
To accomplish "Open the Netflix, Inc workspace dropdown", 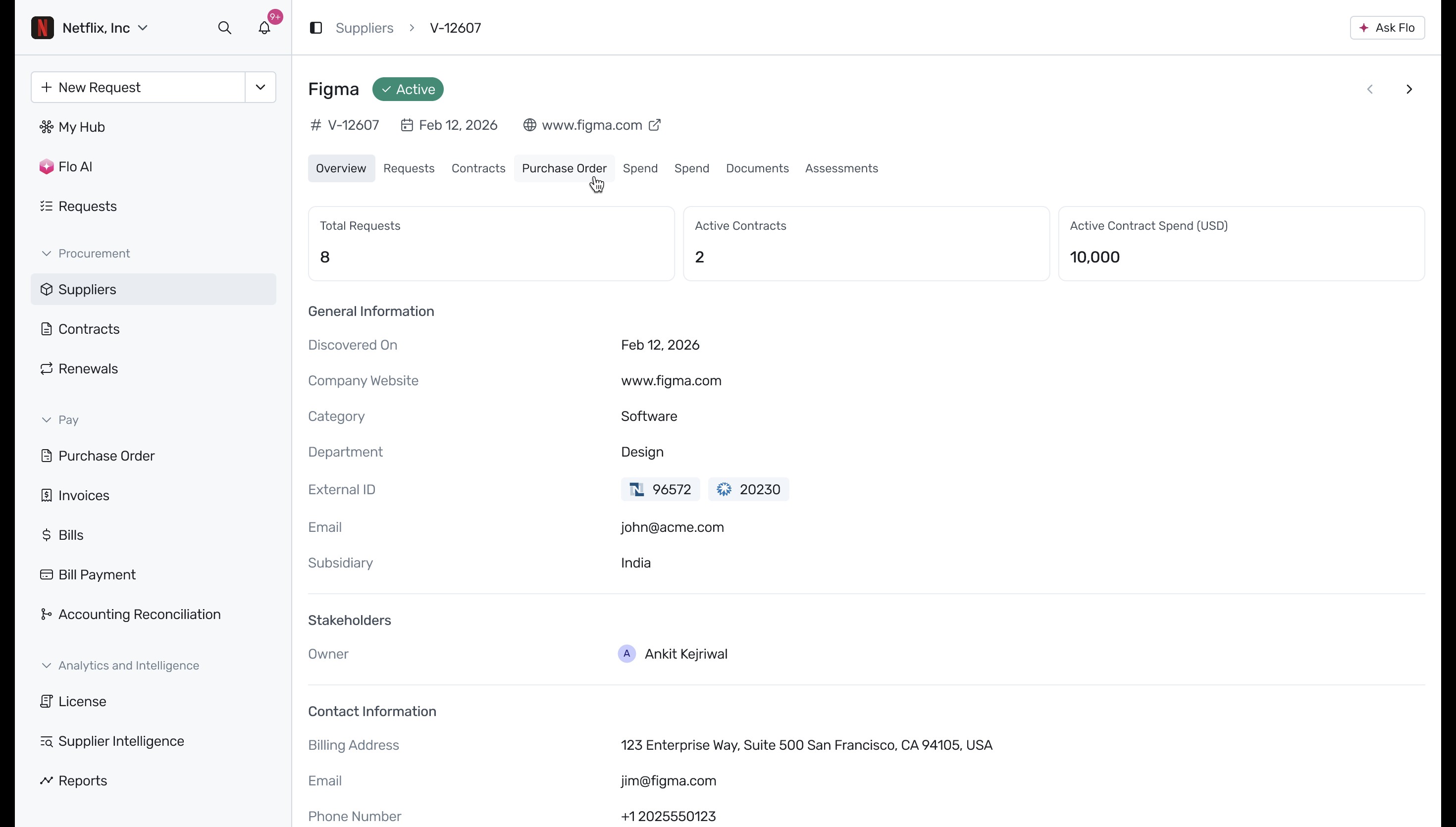I will coord(105,28).
